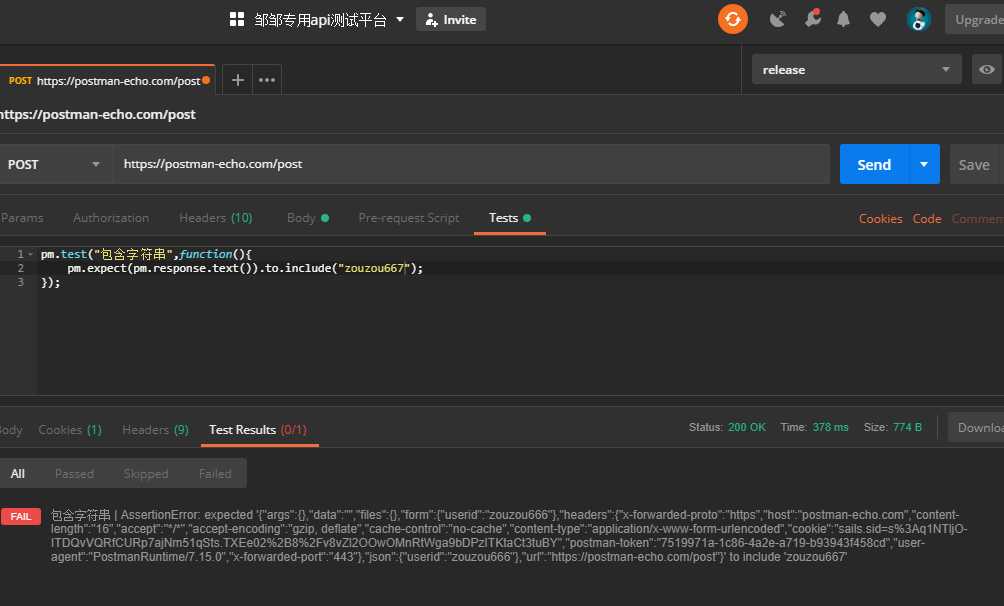
Task: Click the AssertionError message text
Action: (x=509, y=536)
